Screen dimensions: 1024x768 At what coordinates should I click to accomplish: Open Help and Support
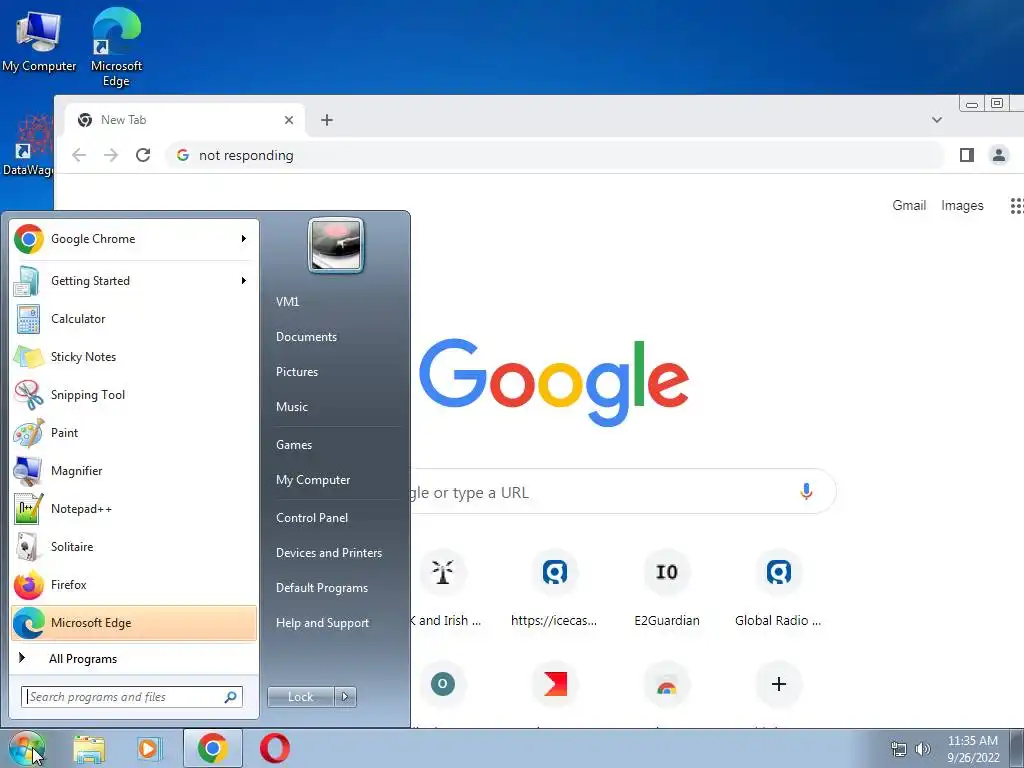pyautogui.click(x=323, y=623)
